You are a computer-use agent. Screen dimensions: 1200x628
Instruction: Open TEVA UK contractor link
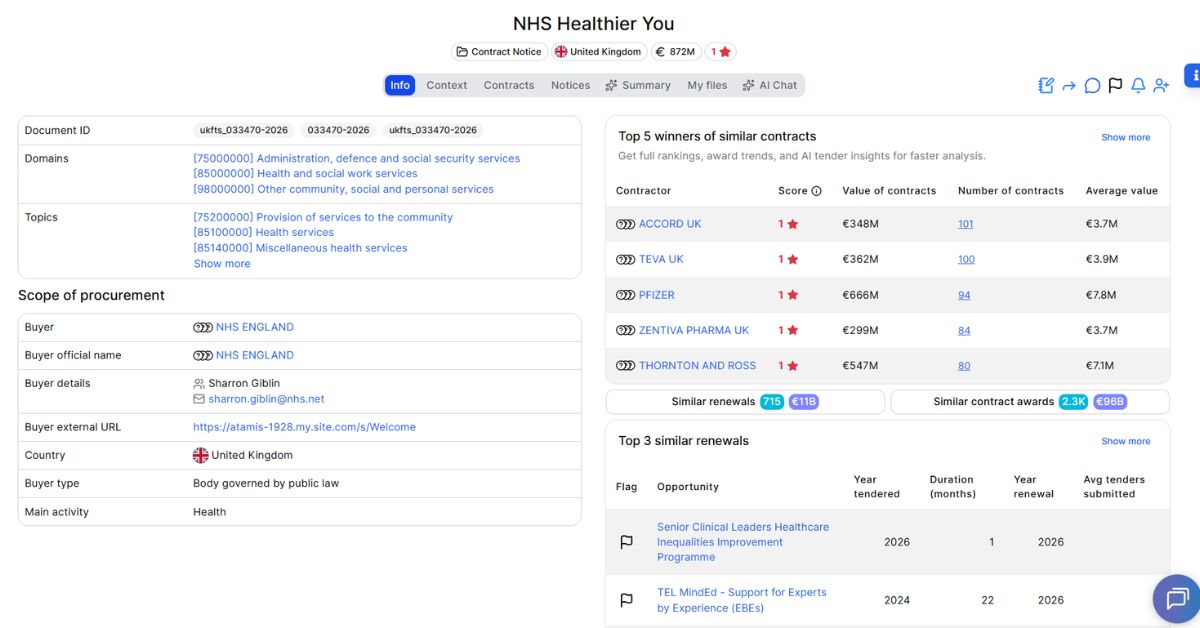pos(661,259)
